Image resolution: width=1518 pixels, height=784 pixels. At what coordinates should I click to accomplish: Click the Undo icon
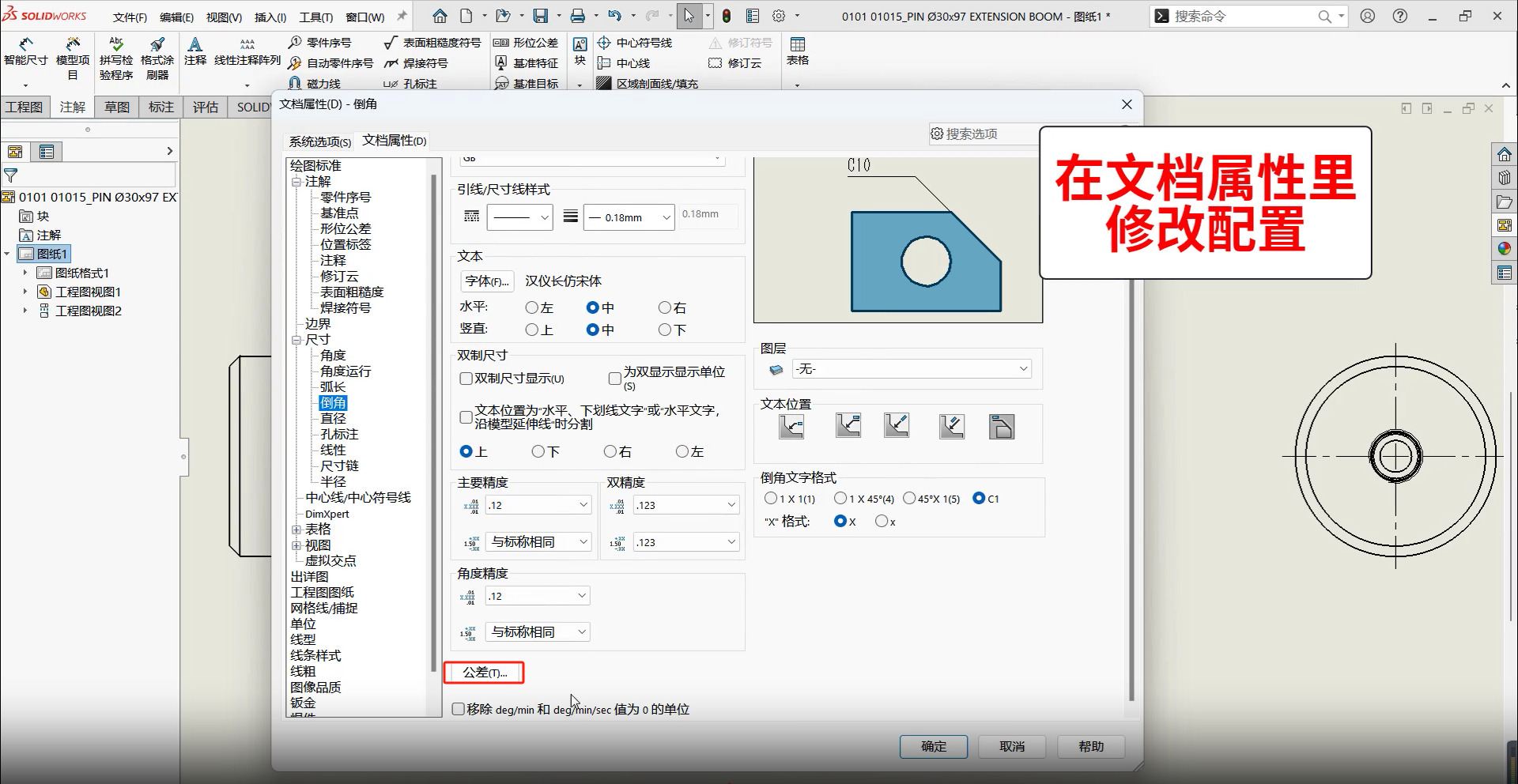pos(615,16)
